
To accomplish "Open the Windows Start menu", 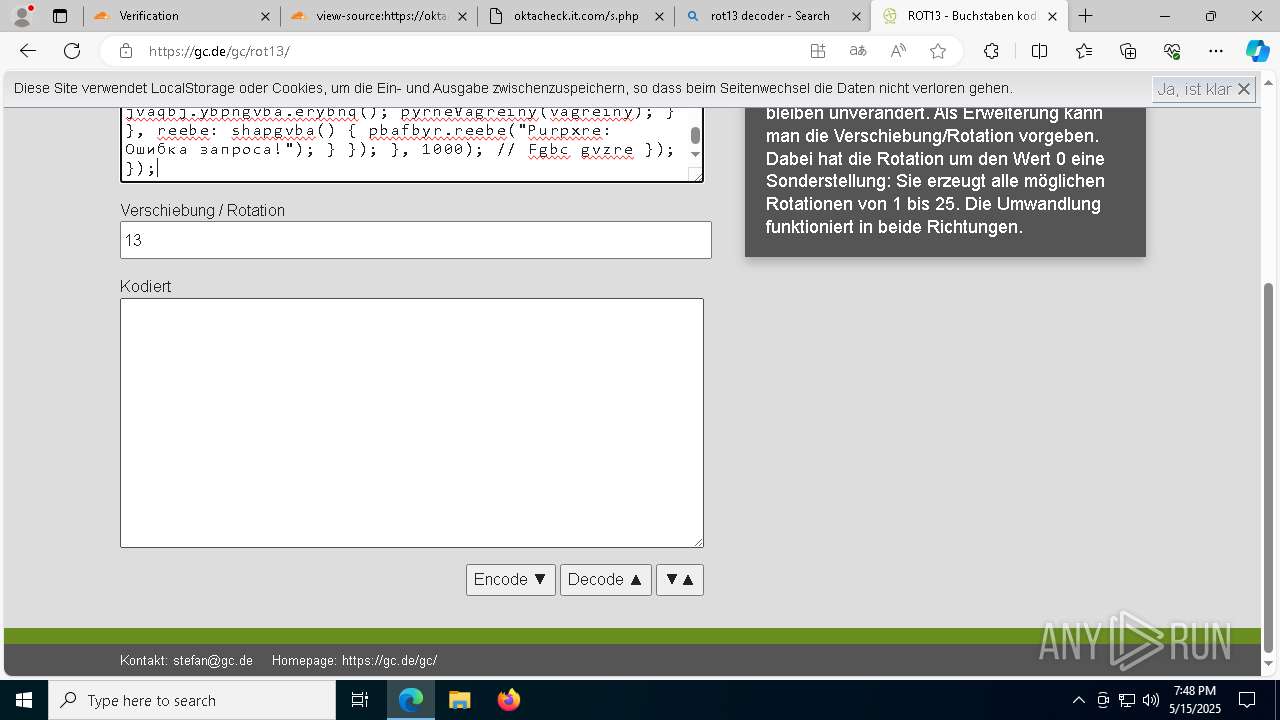I will click(x=24, y=700).
